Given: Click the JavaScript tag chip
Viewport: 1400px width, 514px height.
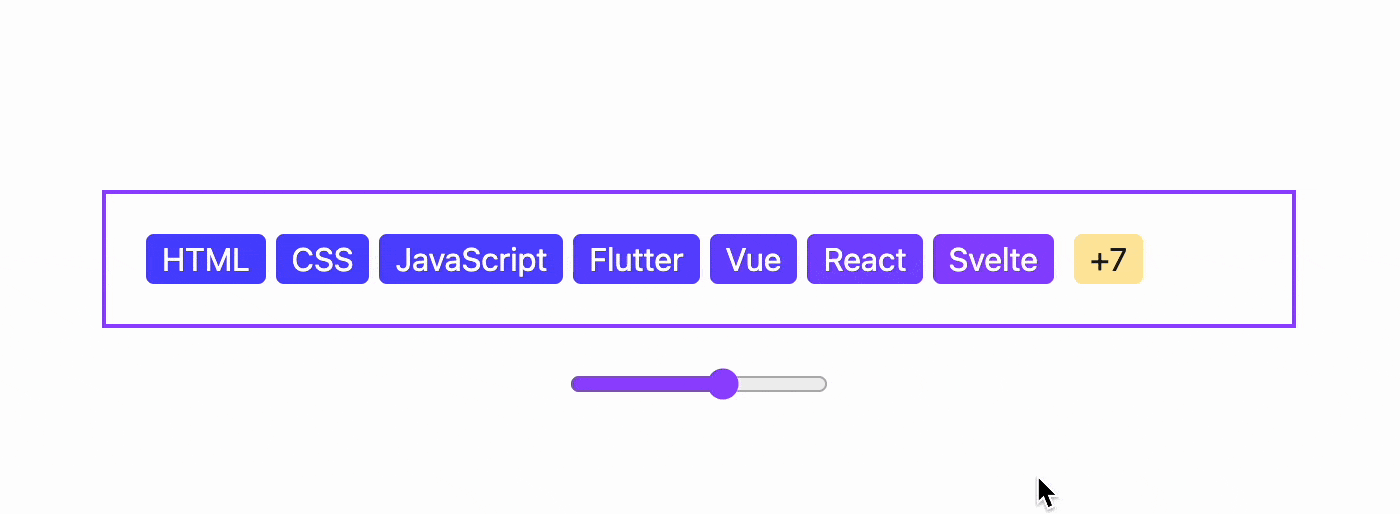Looking at the screenshot, I should pyautogui.click(x=470, y=260).
